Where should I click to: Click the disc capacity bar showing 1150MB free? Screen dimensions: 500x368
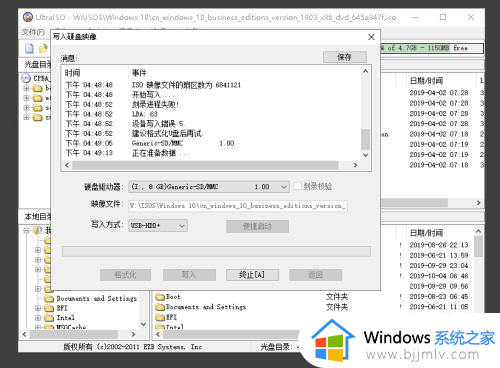[432, 48]
